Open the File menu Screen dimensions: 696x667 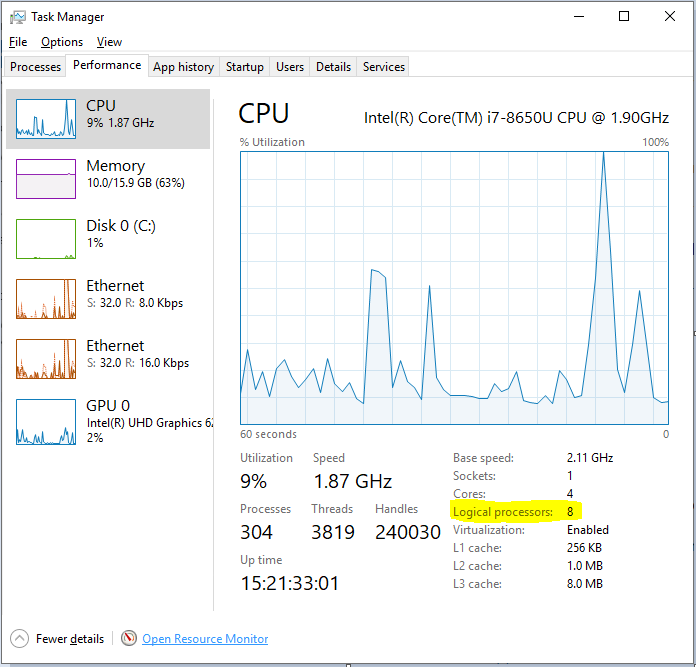coord(18,42)
